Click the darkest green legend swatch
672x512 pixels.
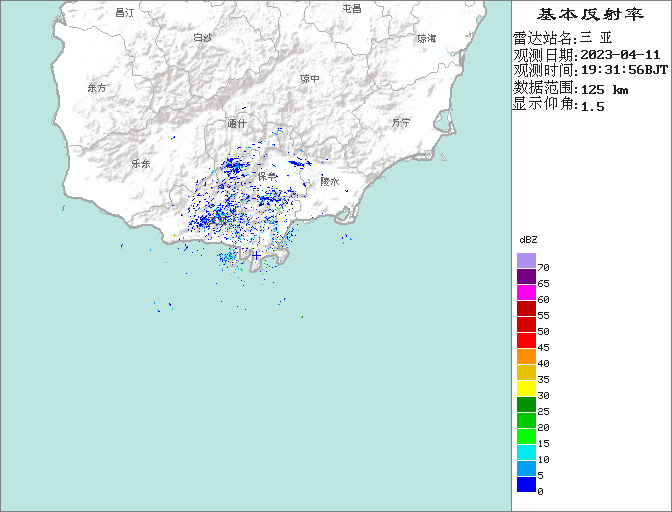526,404
